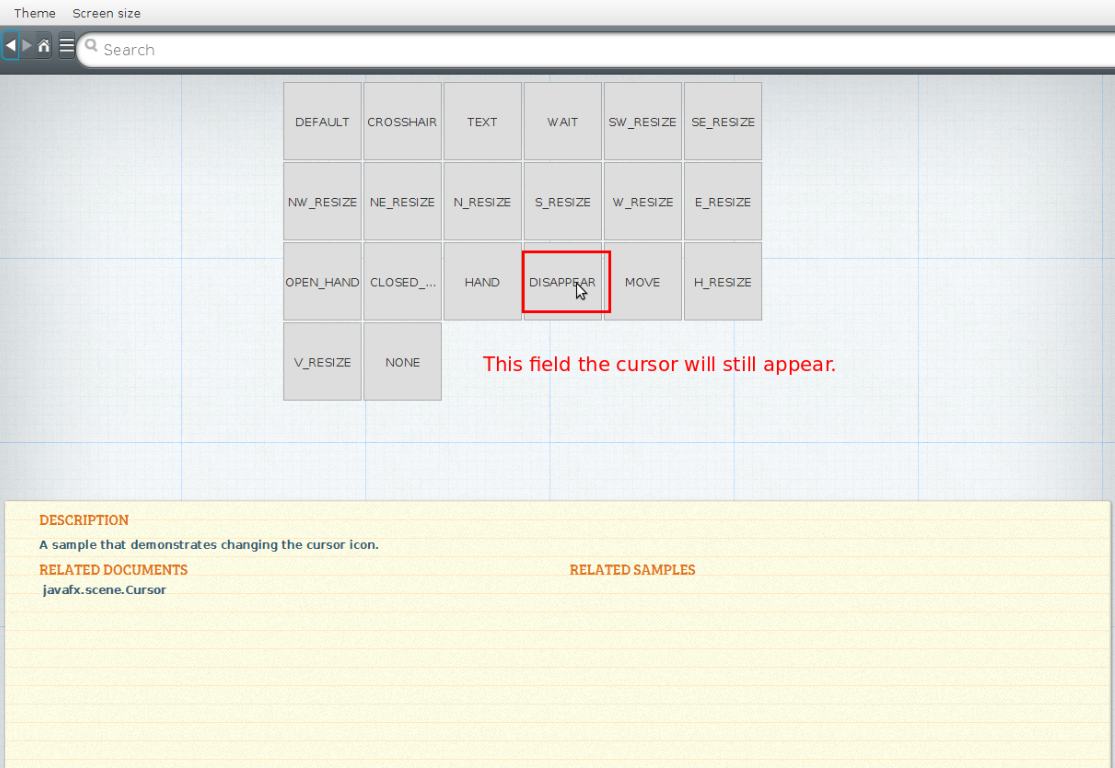Open the javafx.scene.Cursor document link
1115x768 pixels.
click(104, 590)
